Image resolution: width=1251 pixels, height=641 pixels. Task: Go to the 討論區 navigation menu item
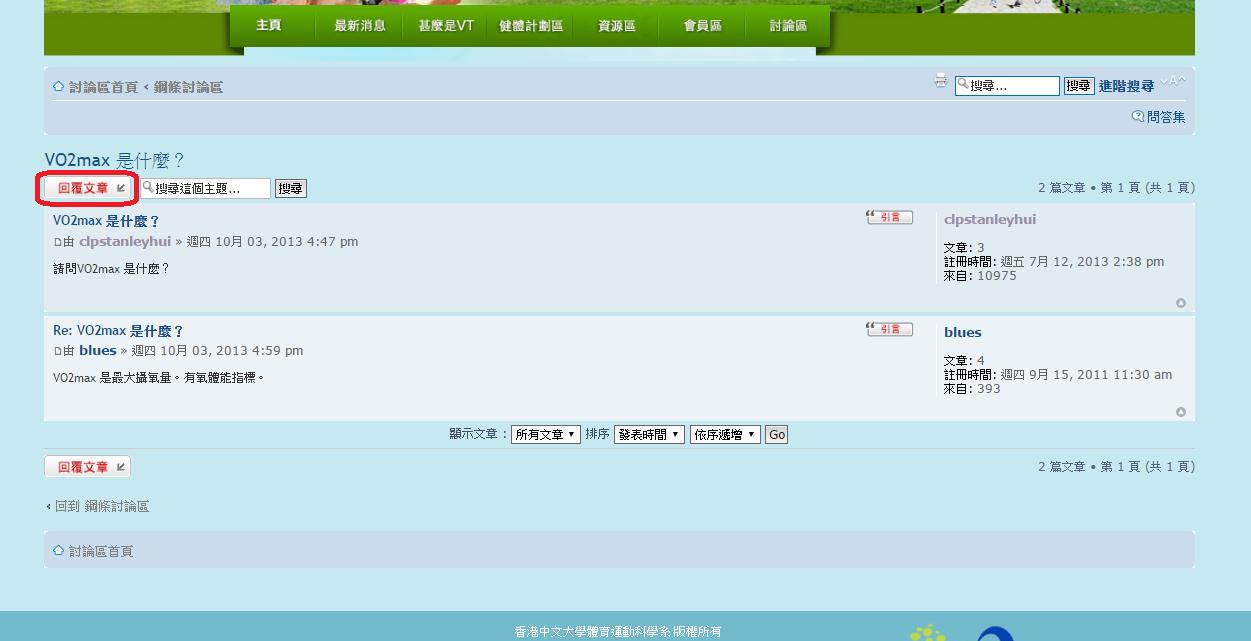coord(788,26)
